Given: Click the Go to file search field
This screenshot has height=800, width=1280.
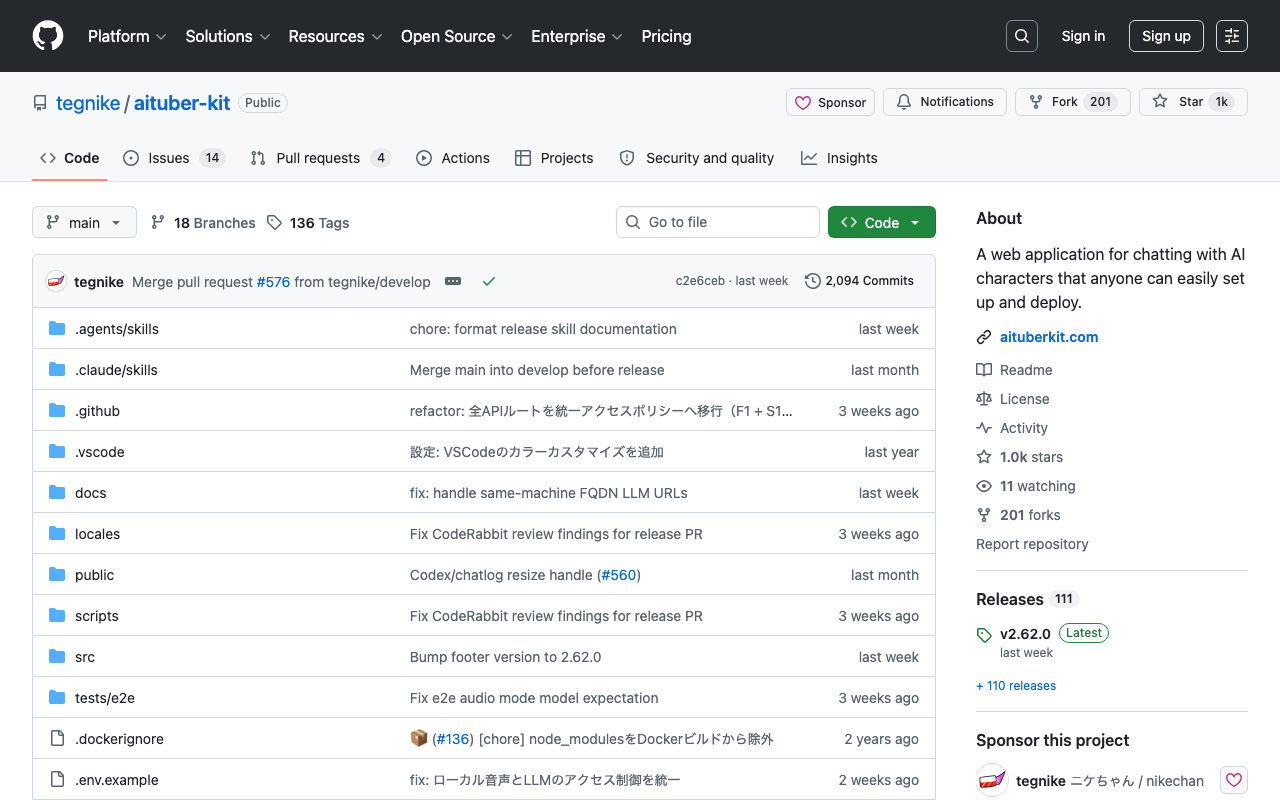Looking at the screenshot, I should [x=718, y=222].
